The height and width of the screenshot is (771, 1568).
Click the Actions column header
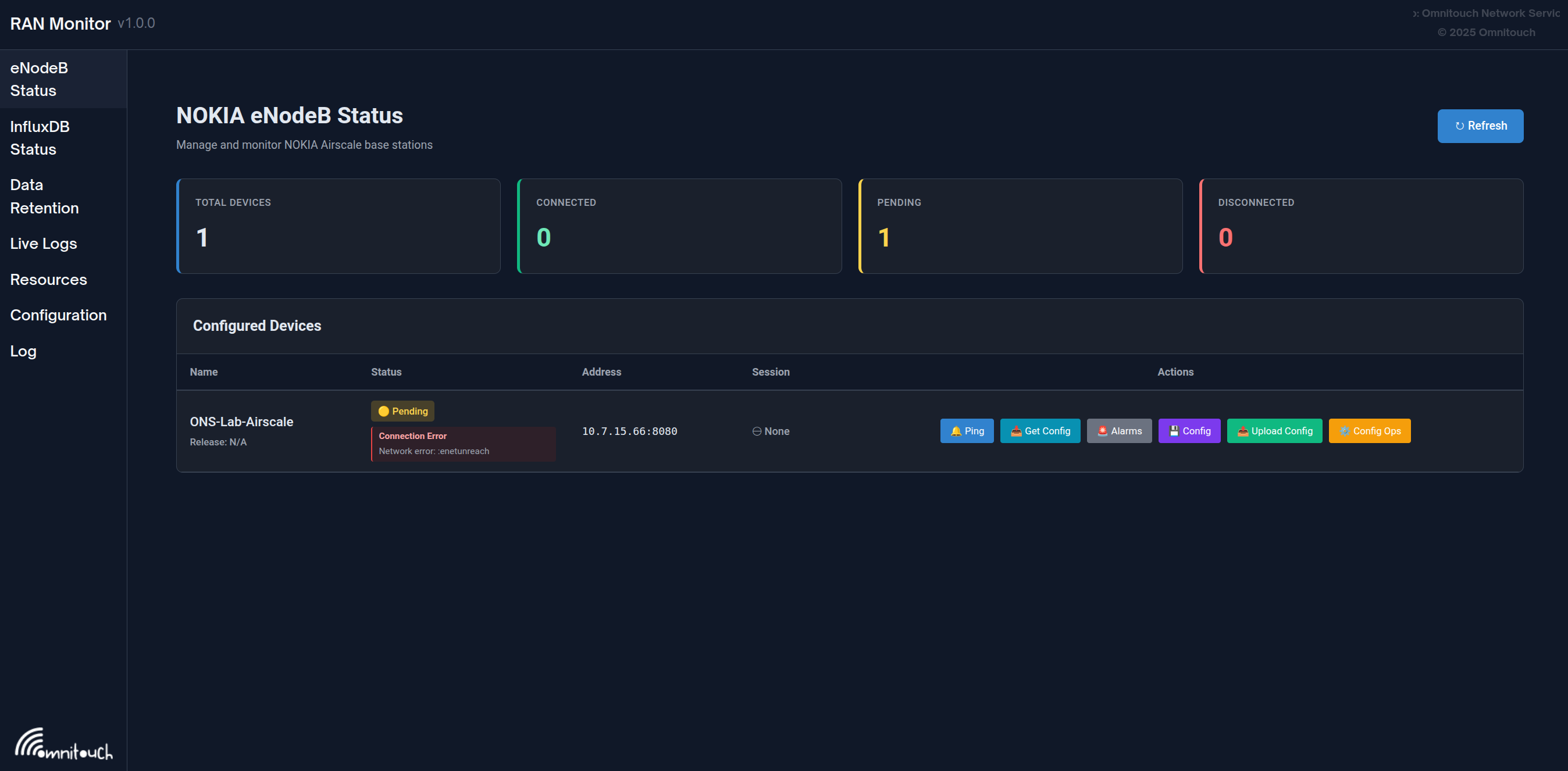pos(1175,372)
